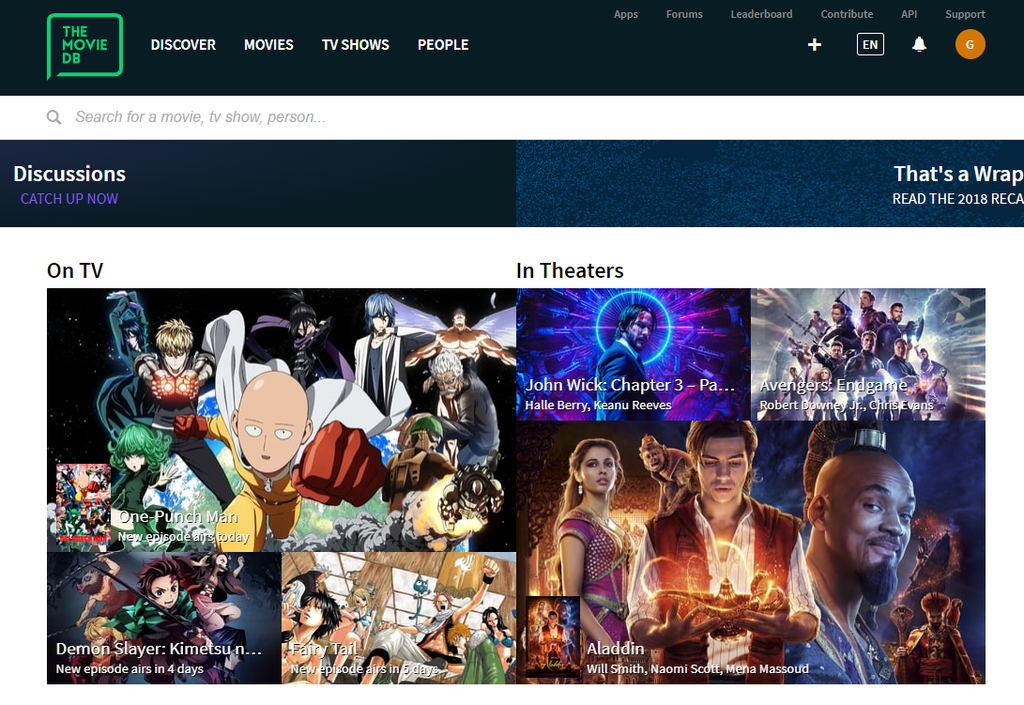The image size is (1024, 705).
Task: Open the Support link
Action: pos(965,14)
